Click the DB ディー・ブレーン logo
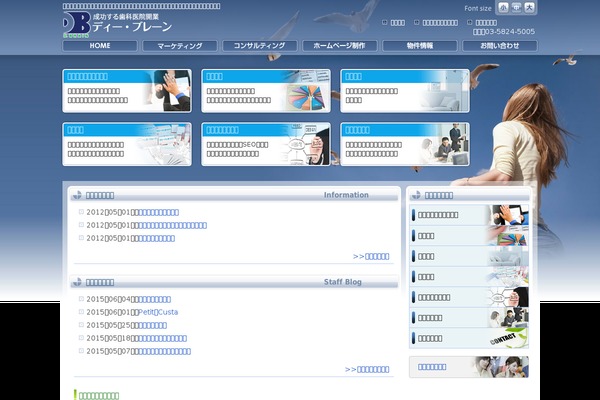 117,24
